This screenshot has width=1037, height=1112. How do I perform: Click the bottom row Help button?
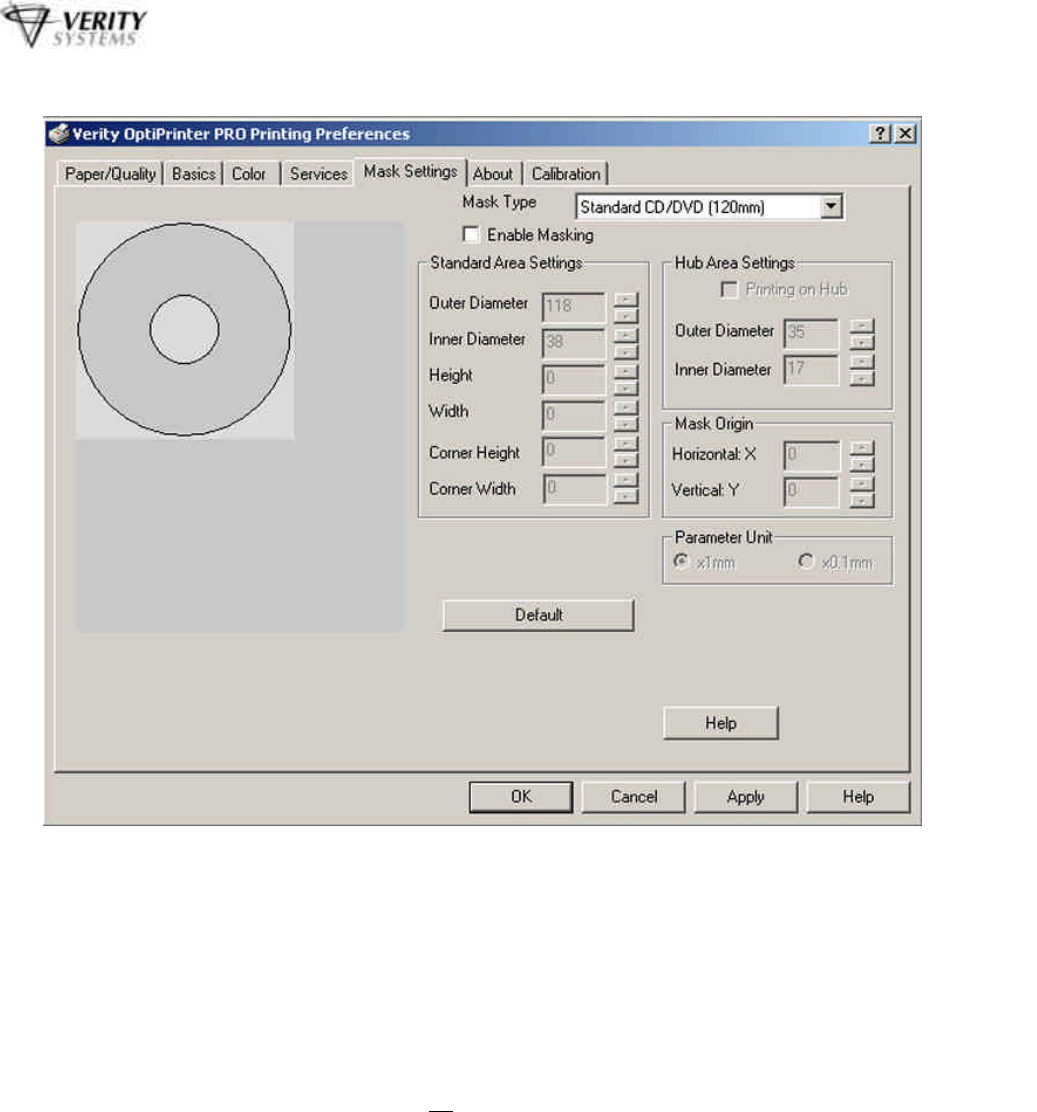[858, 797]
